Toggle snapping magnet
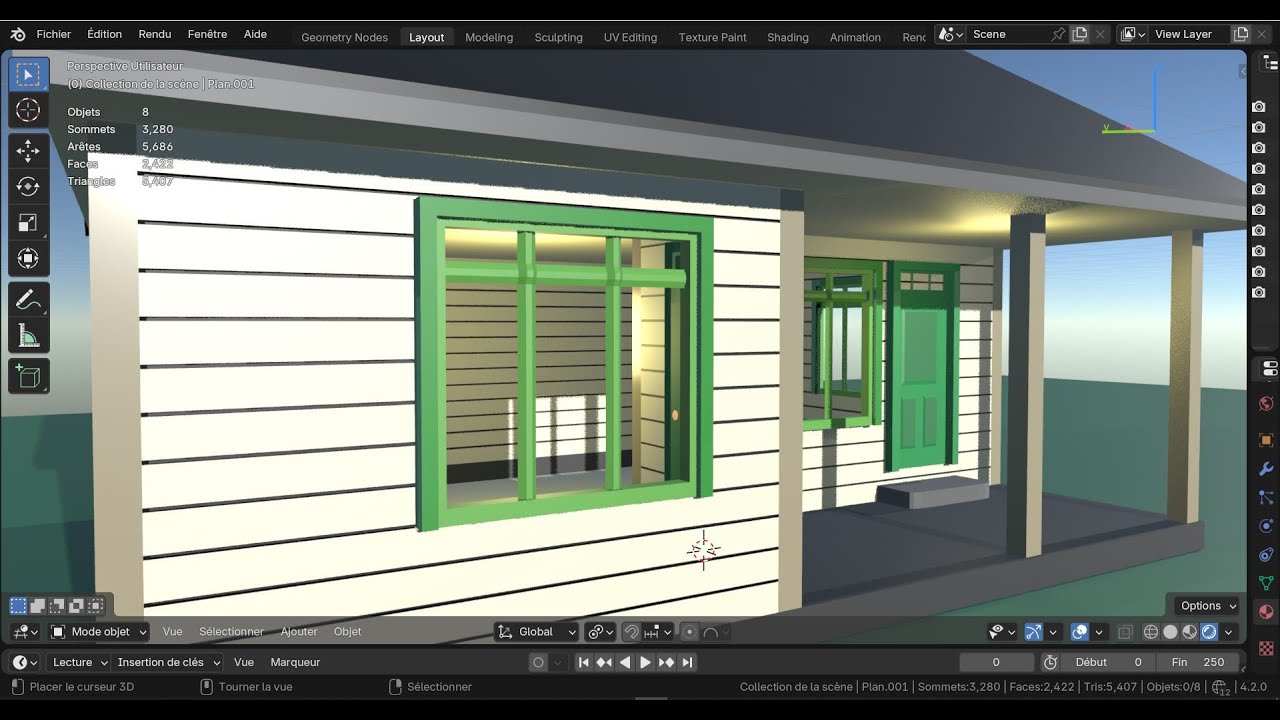1280x720 pixels. click(x=631, y=632)
